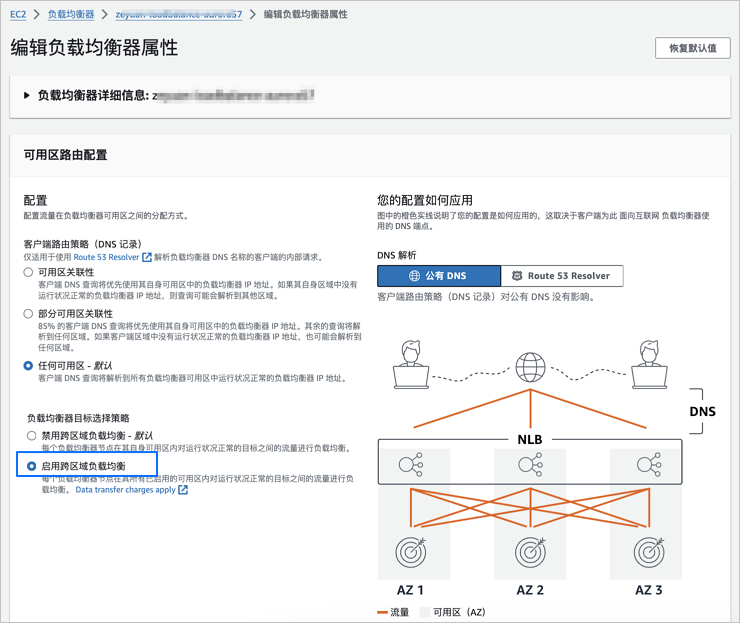Click the right client user icon
Screen dimensions: 740x623
649,364
